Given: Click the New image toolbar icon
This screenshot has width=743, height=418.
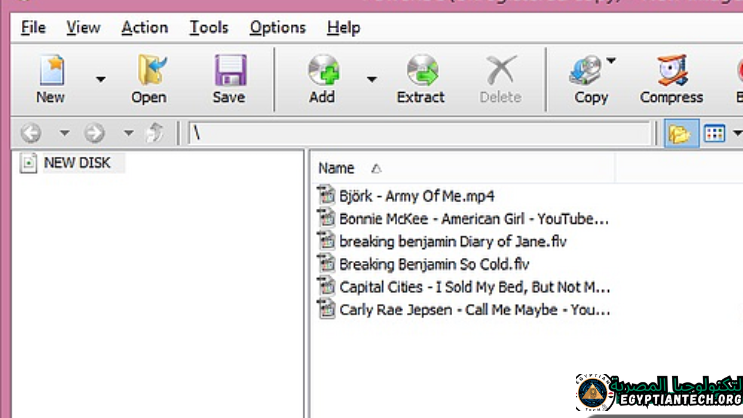Looking at the screenshot, I should tap(50, 71).
